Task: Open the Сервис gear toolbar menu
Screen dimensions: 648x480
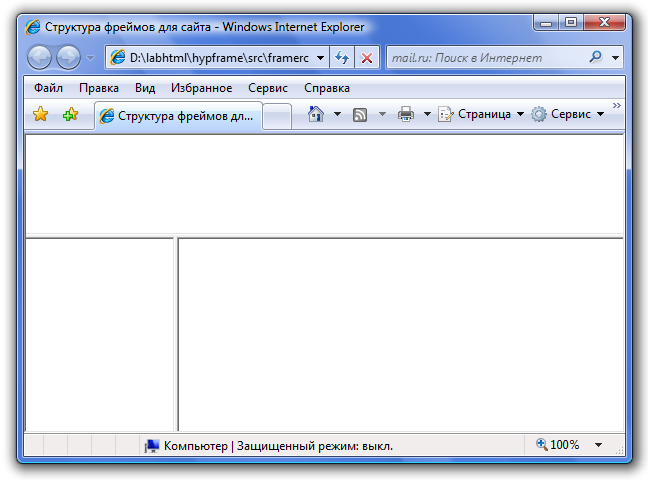Action: point(568,114)
